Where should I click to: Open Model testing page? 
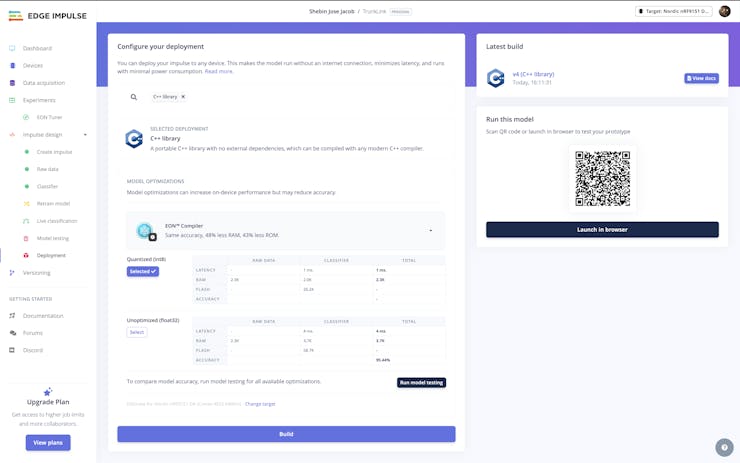53,238
